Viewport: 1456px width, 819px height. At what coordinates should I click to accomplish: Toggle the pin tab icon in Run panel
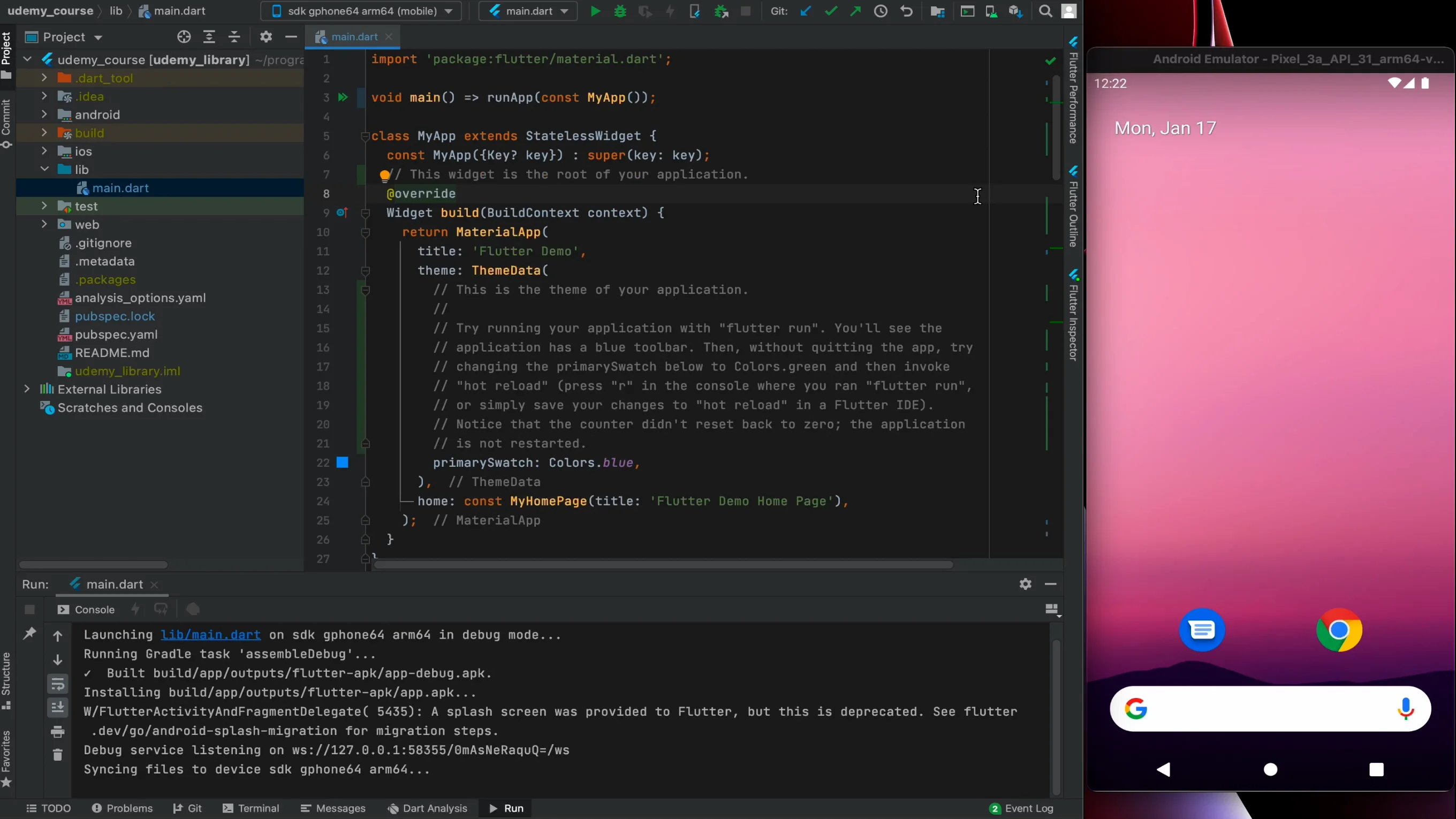click(29, 634)
